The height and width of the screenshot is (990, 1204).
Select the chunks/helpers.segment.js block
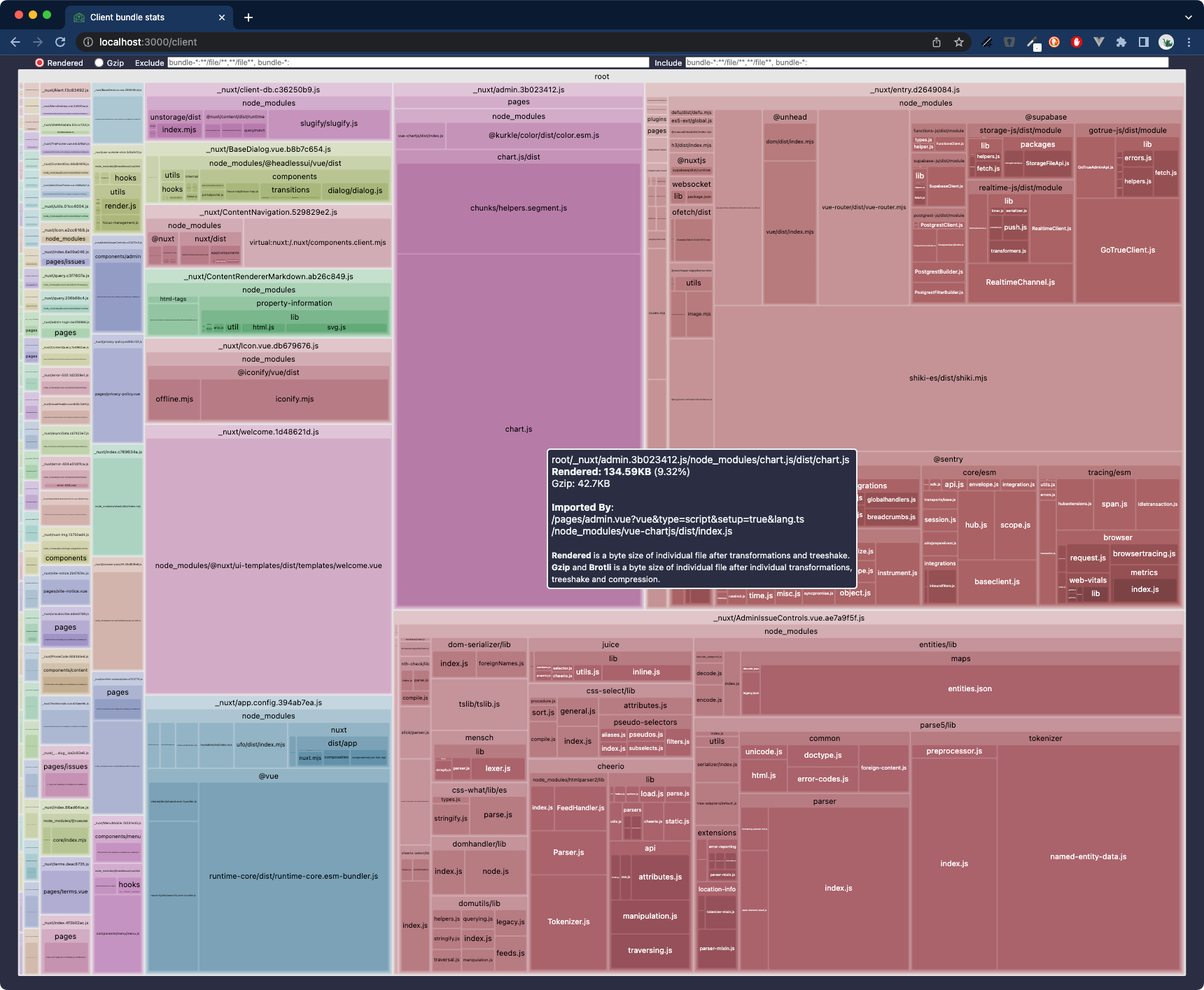(519, 208)
